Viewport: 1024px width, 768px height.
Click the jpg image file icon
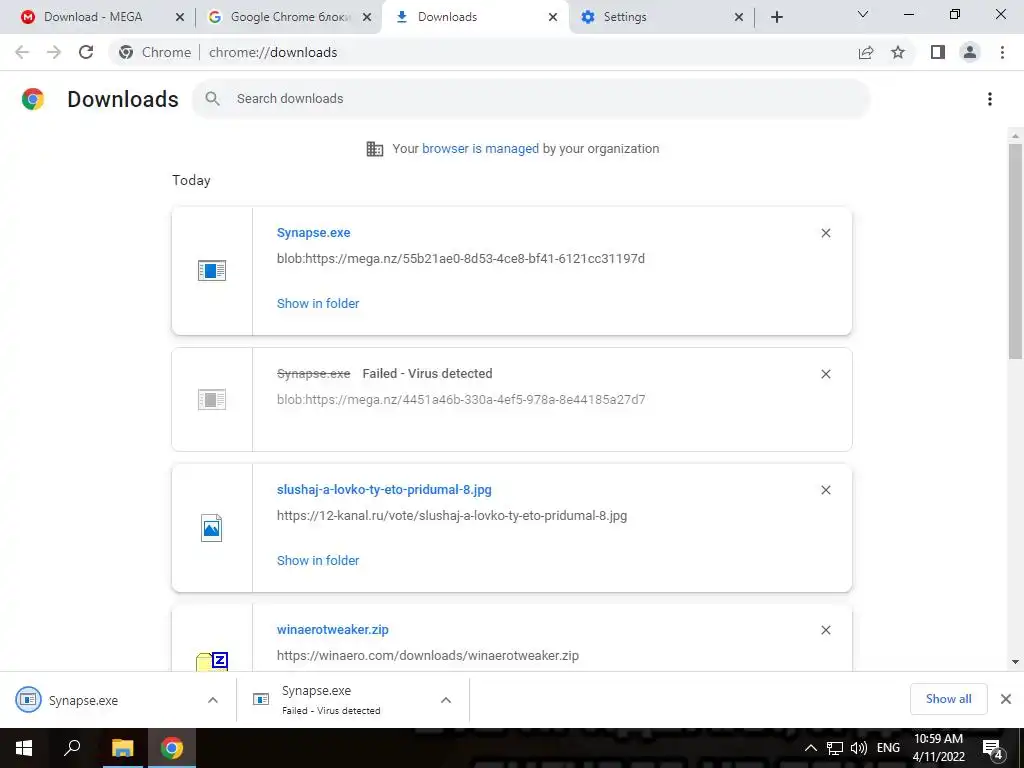click(212, 528)
